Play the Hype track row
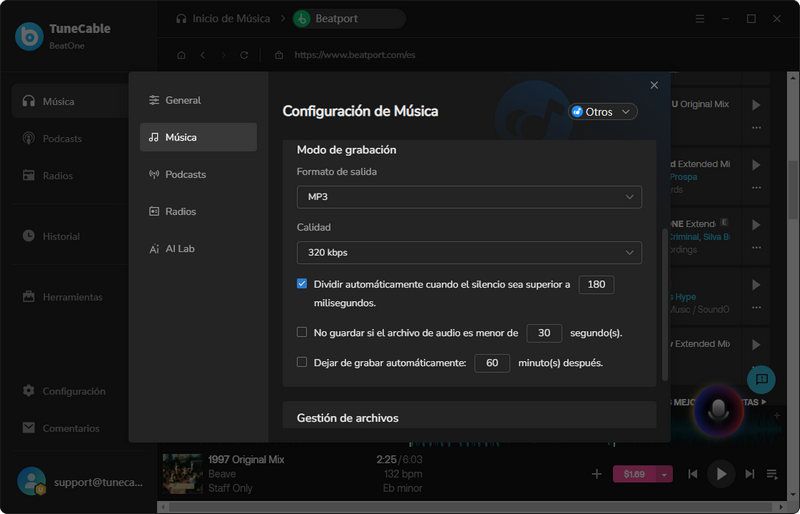 756,285
